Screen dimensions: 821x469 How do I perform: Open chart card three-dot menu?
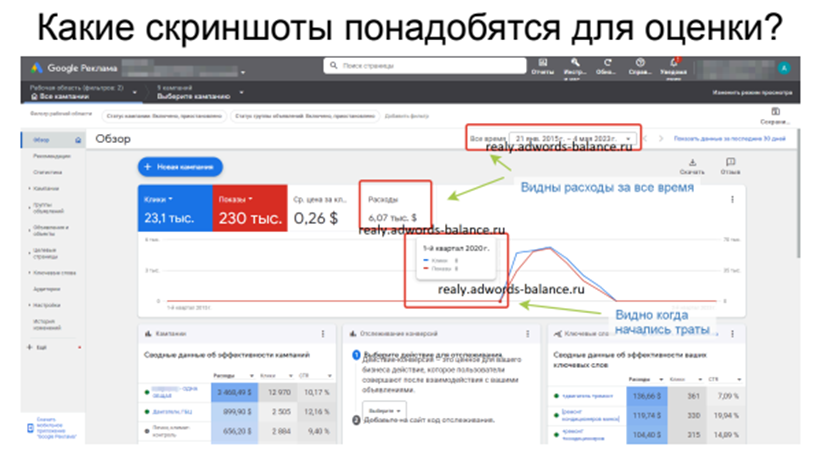click(x=732, y=199)
